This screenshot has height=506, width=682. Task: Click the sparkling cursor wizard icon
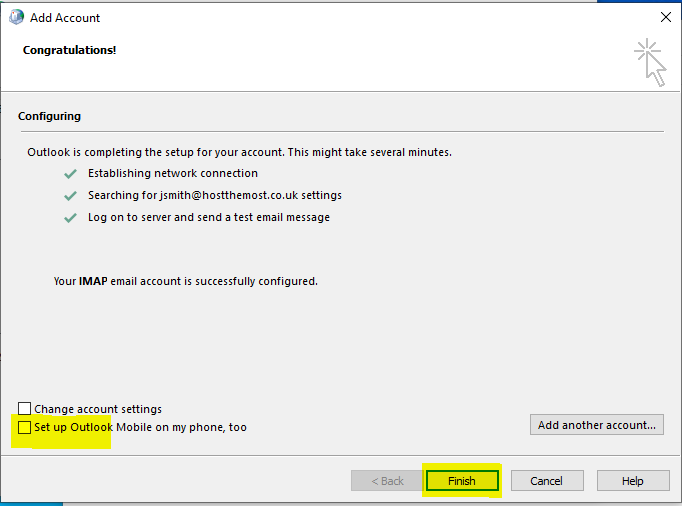(649, 61)
